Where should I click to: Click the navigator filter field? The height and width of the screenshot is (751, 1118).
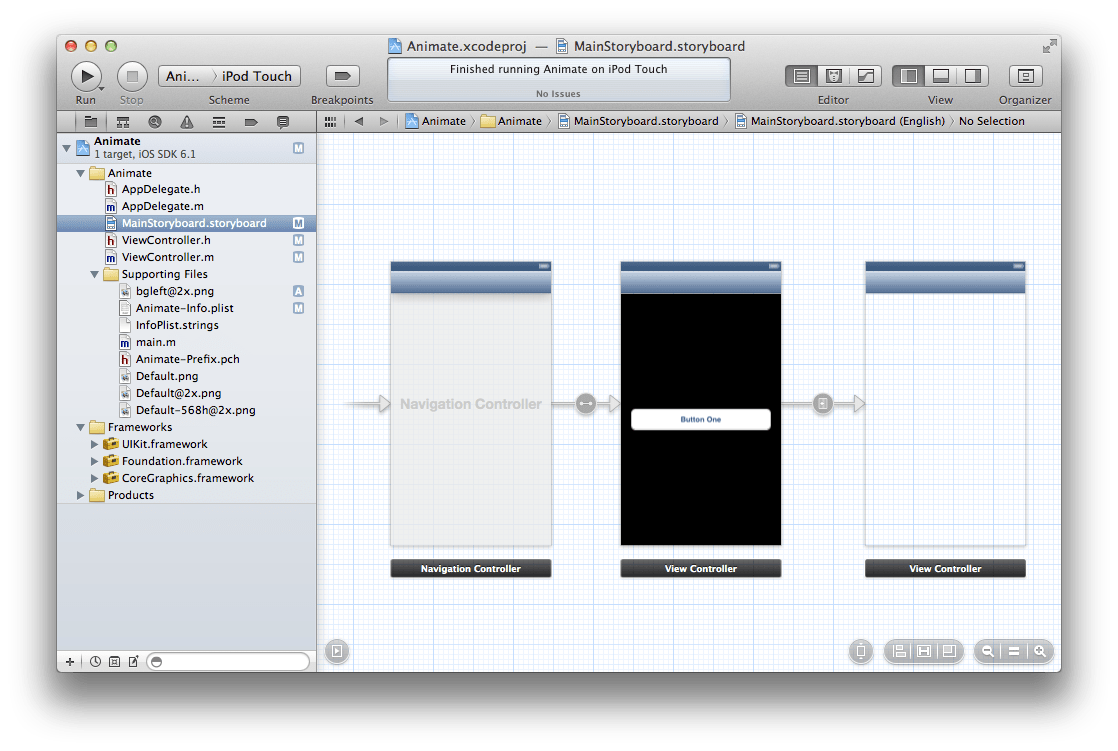pos(228,662)
